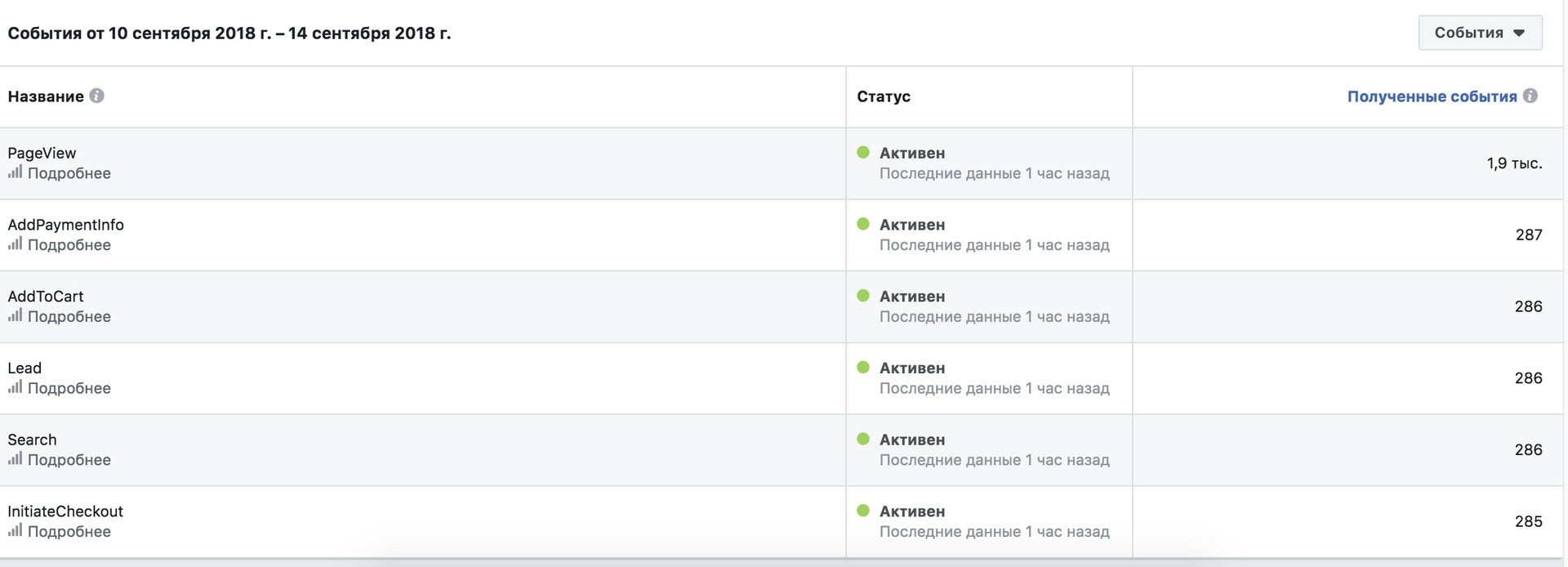1568x567 pixels.
Task: Click bar chart icon under PageView
Action: [15, 172]
